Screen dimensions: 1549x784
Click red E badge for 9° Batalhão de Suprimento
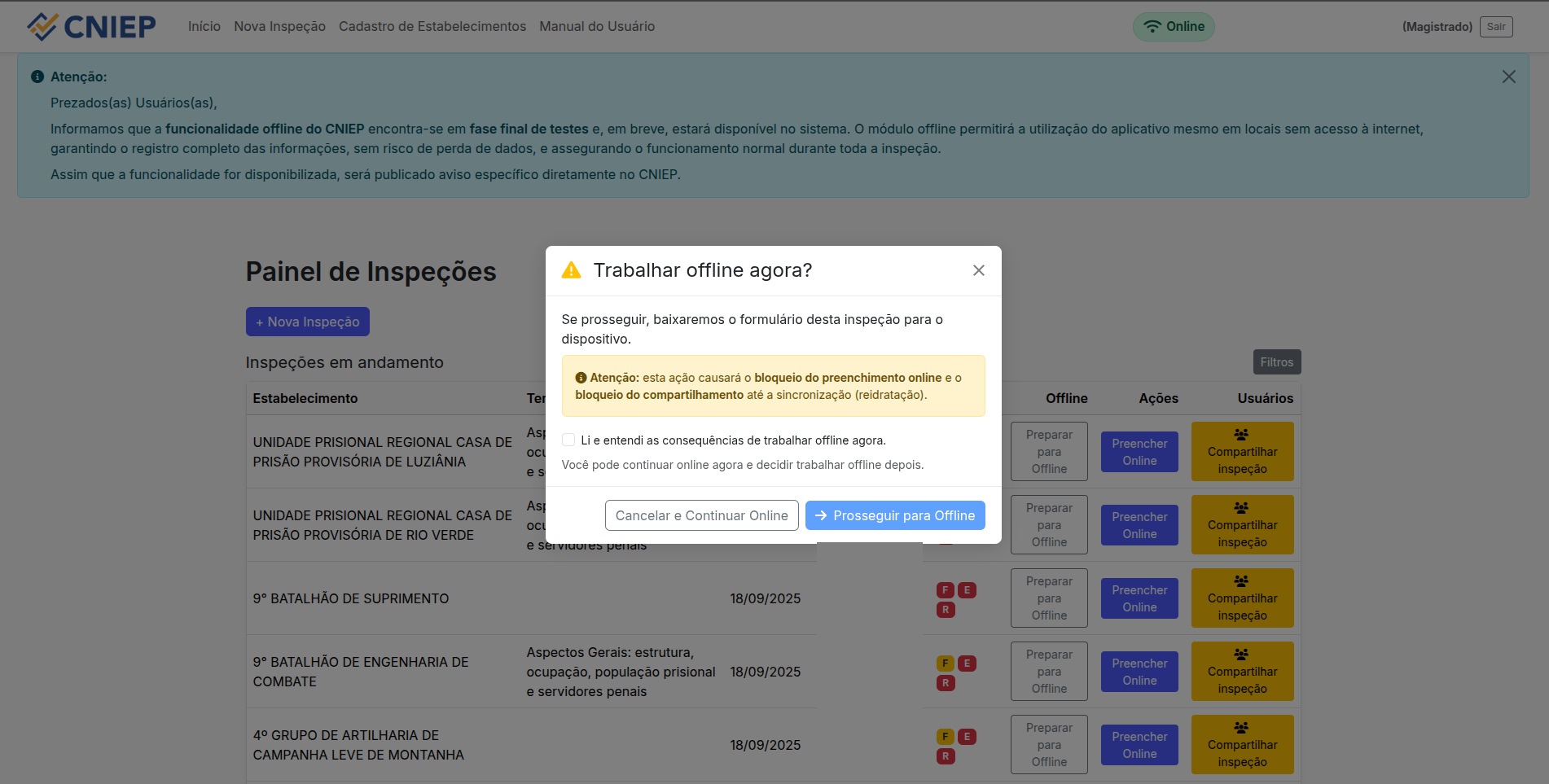pyautogui.click(x=967, y=590)
